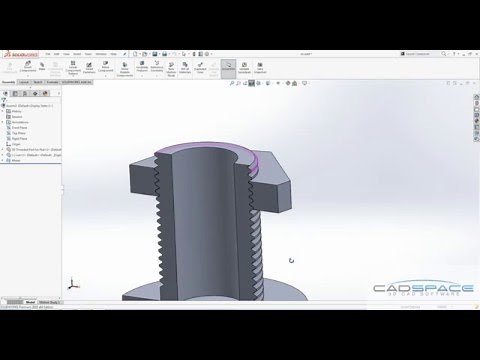Click the Take Snapshot tool

coord(260,68)
